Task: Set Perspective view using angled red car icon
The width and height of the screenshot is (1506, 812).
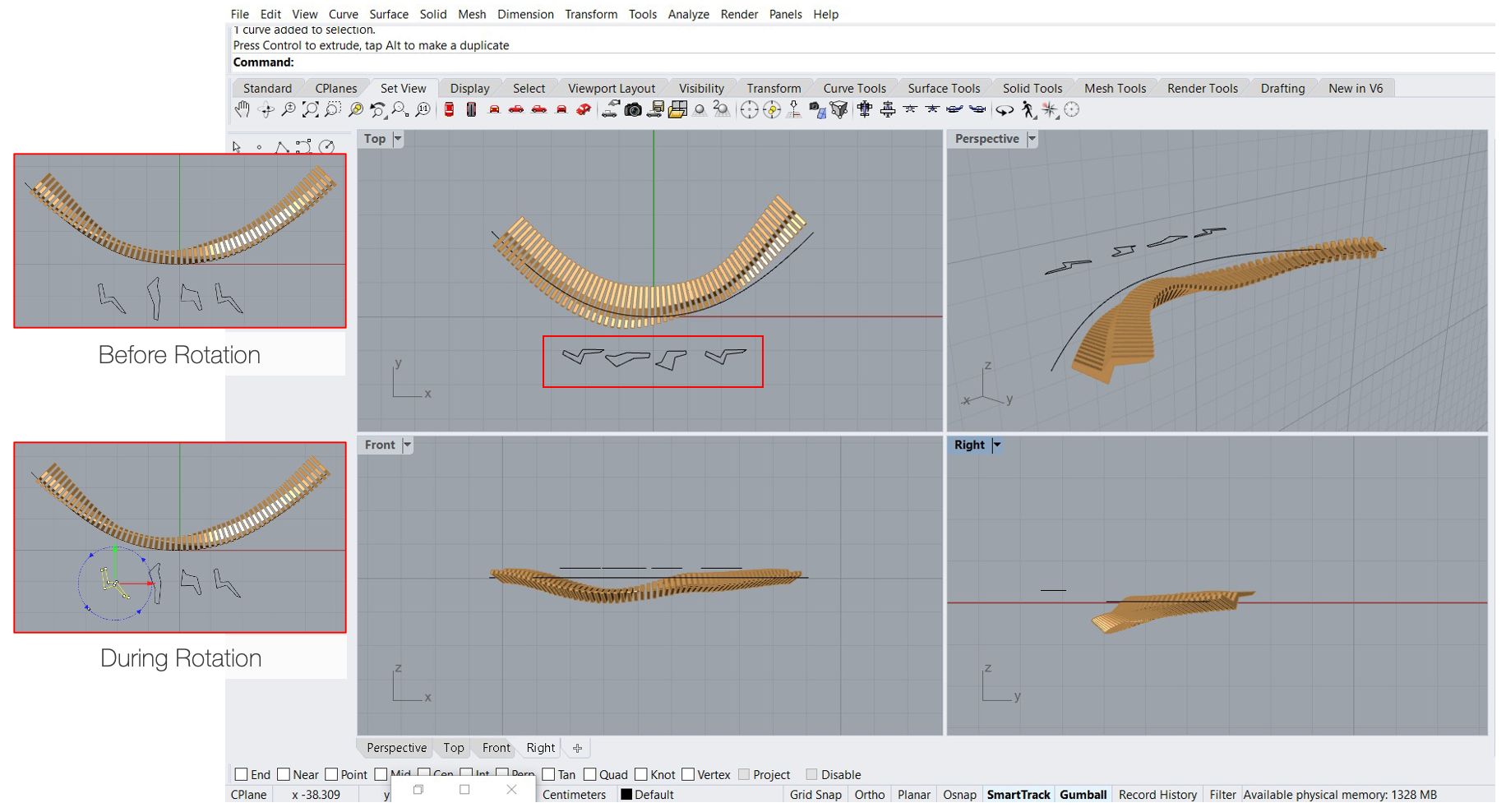Action: [x=584, y=109]
